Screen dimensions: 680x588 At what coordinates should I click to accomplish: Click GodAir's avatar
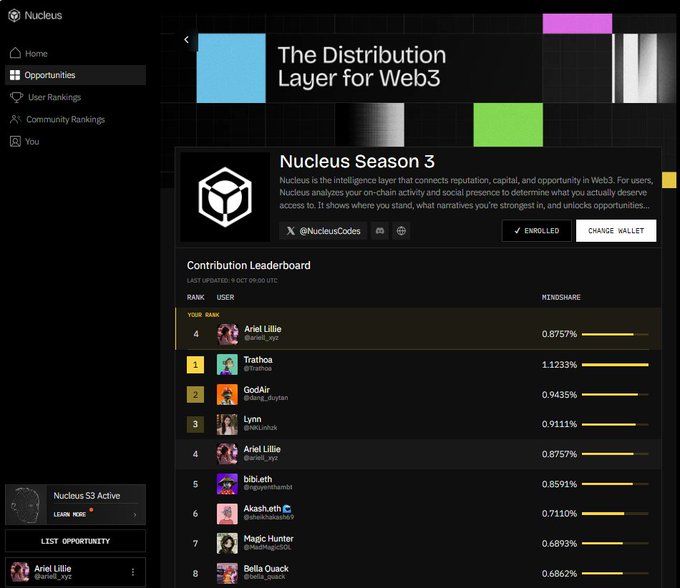[x=227, y=395]
